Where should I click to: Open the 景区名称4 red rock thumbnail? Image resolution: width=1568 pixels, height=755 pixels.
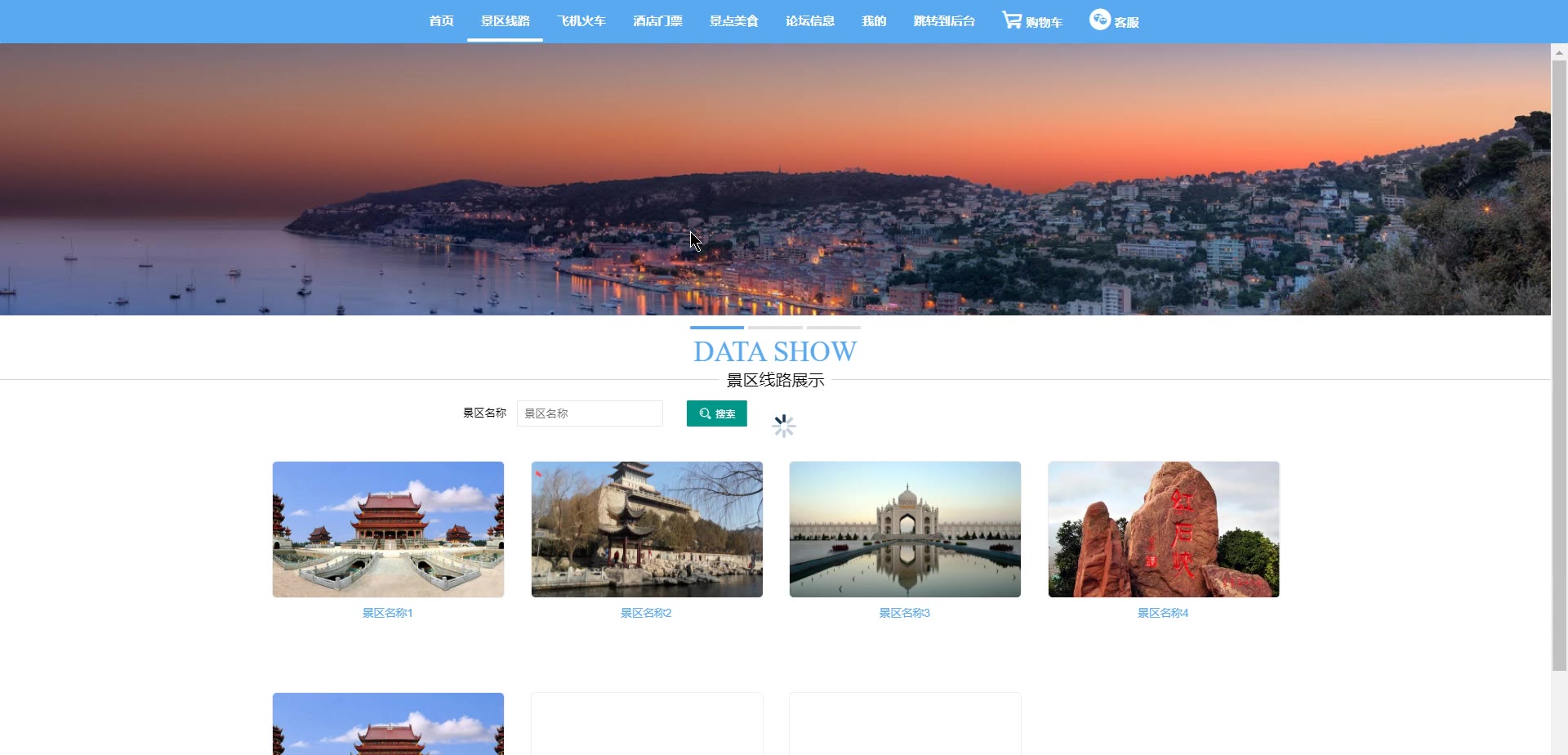pos(1164,529)
